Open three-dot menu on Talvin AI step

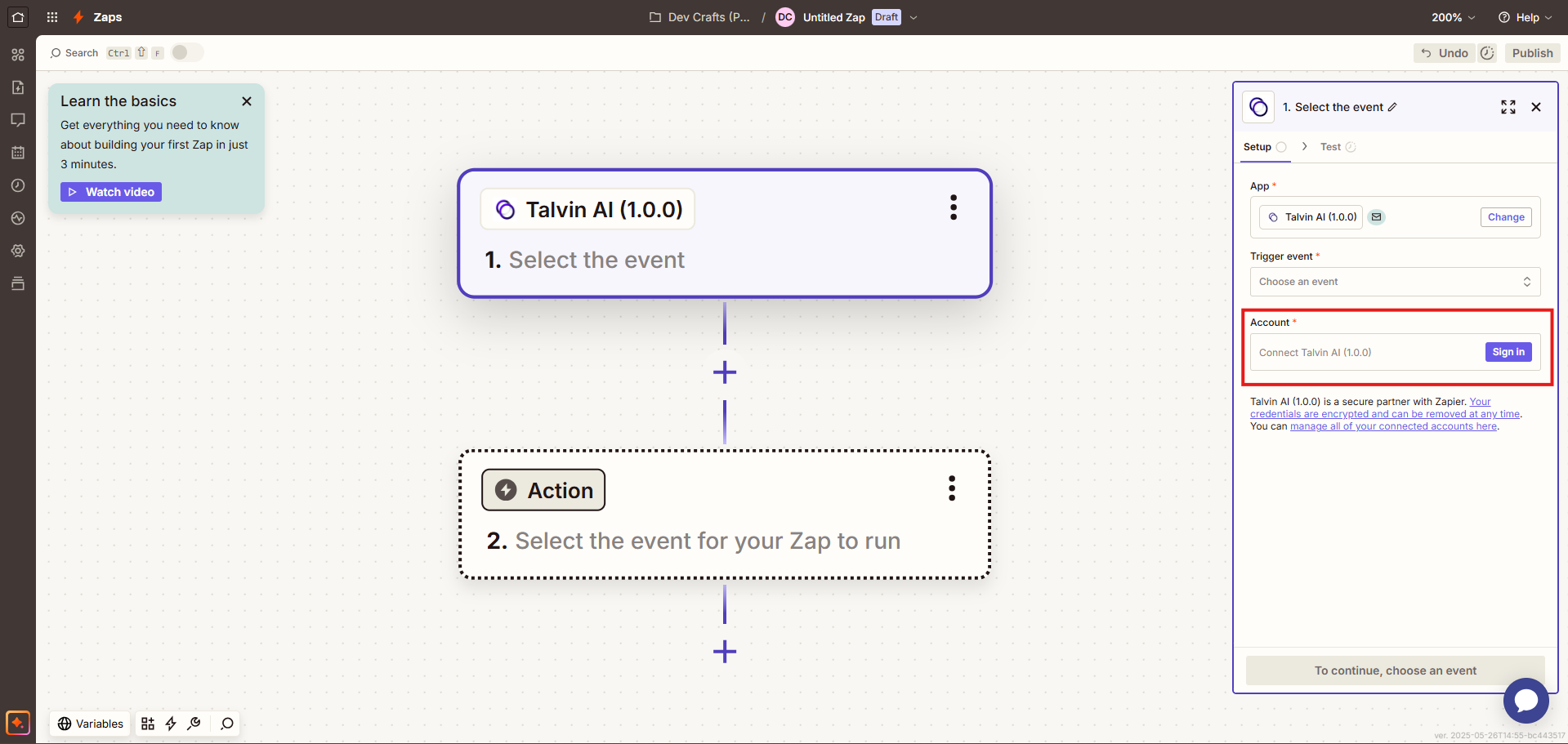pos(954,207)
